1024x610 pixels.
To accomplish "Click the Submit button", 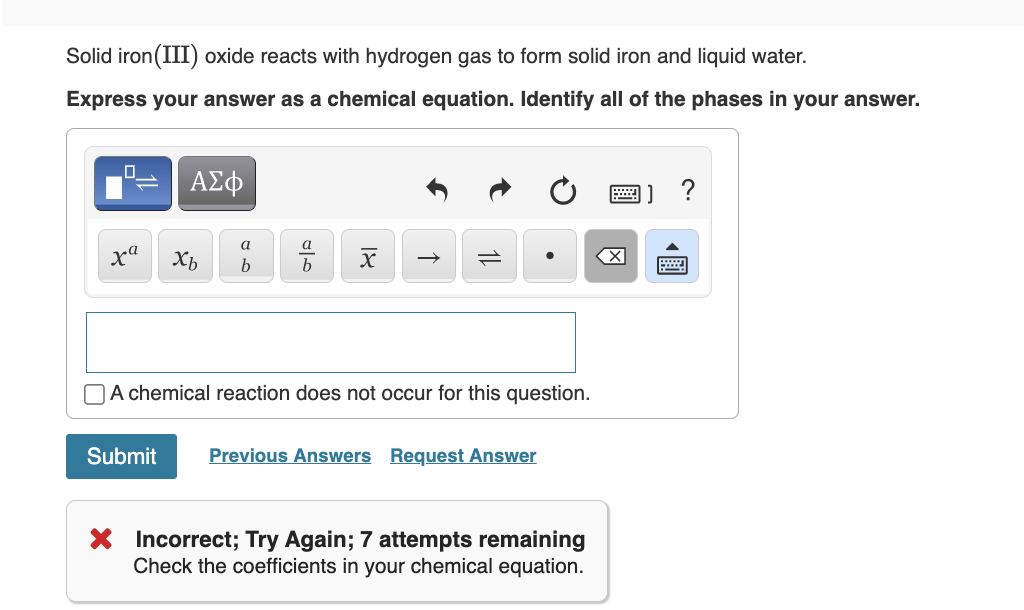I will 121,456.
